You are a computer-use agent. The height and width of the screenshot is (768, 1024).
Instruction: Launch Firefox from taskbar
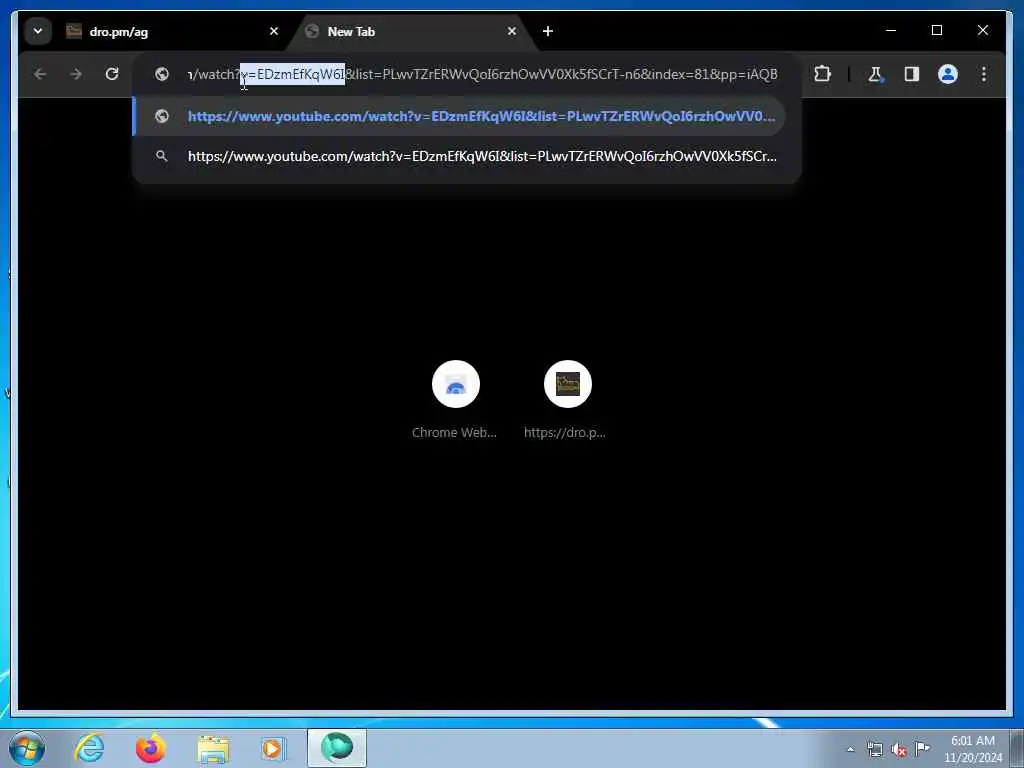(150, 748)
